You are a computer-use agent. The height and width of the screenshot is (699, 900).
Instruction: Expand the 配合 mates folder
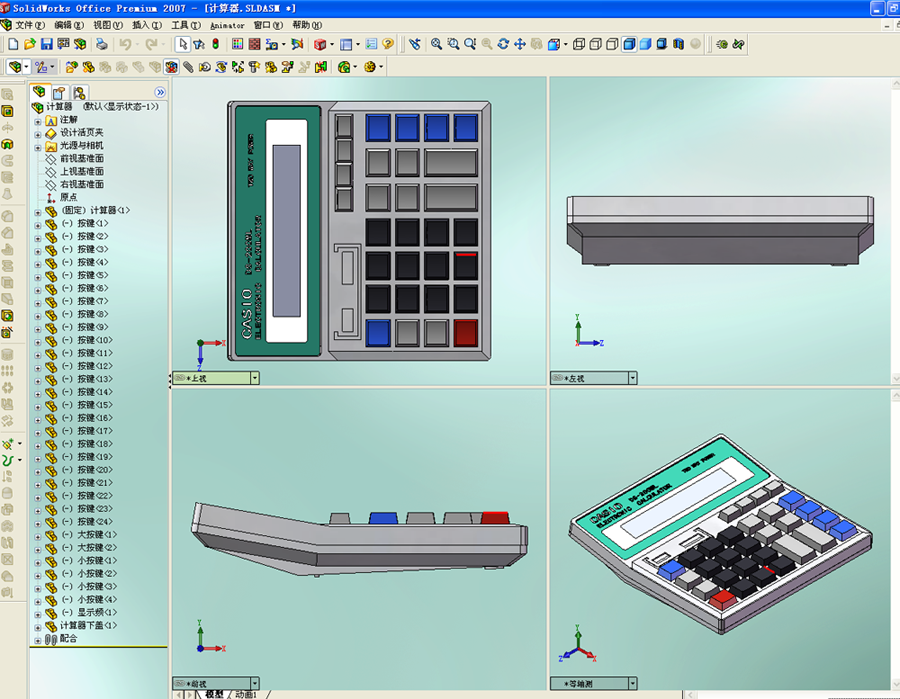(38, 640)
